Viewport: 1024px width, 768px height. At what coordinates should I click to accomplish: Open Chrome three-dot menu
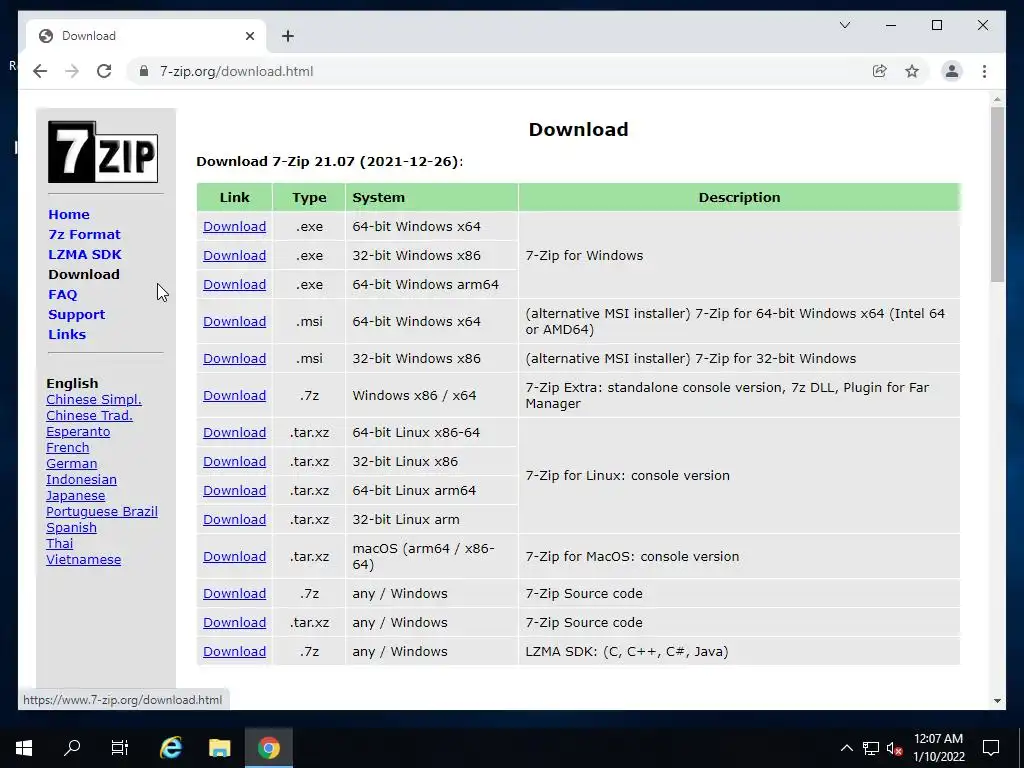point(984,71)
